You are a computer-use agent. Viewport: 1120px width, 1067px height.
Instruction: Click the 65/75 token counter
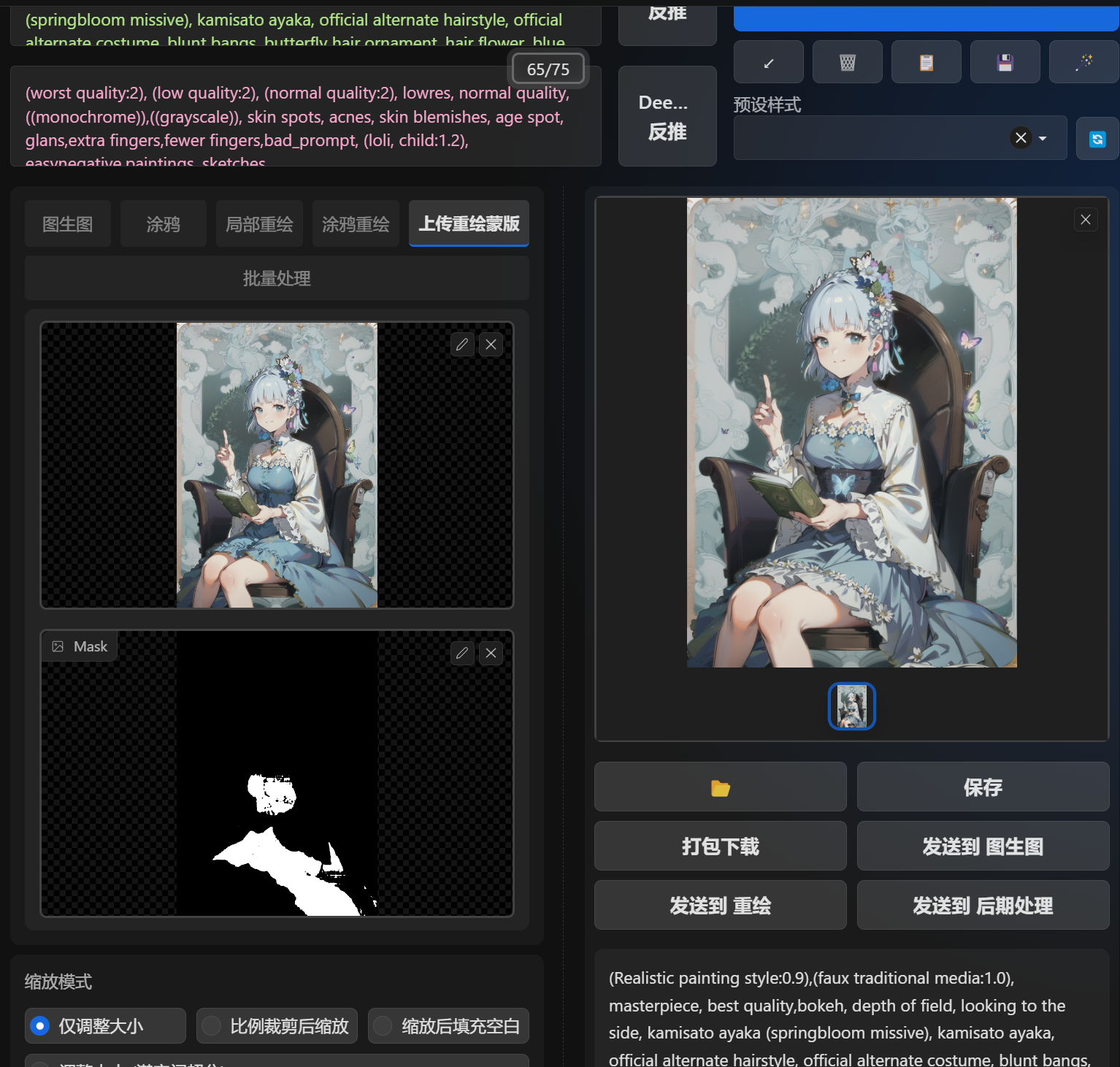[x=548, y=69]
